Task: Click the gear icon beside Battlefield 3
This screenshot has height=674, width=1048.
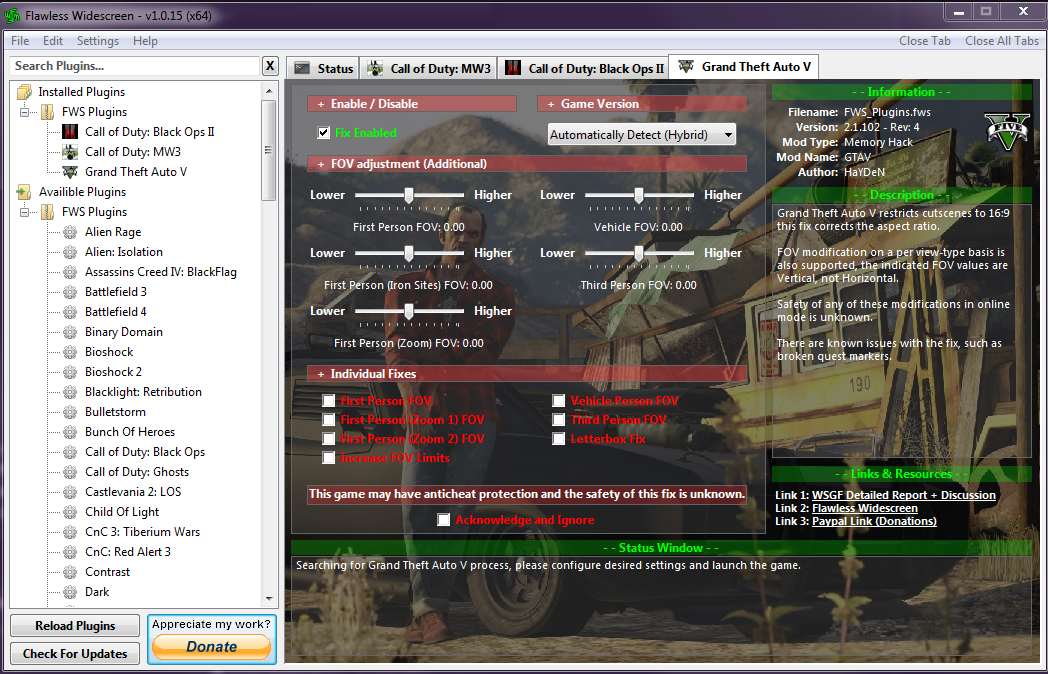Action: [x=70, y=292]
